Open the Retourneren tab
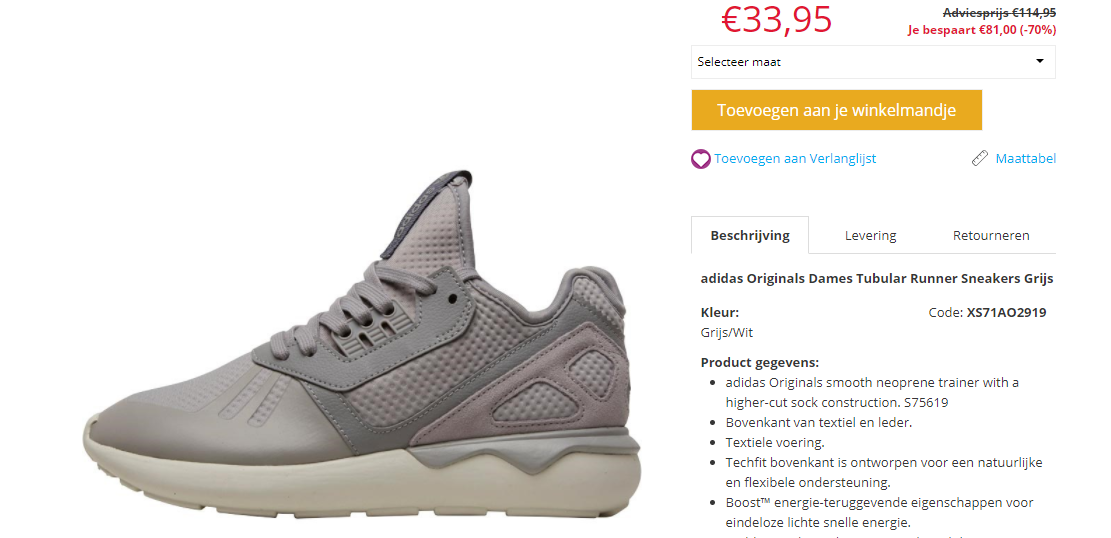This screenshot has width=1111, height=538. tap(991, 235)
